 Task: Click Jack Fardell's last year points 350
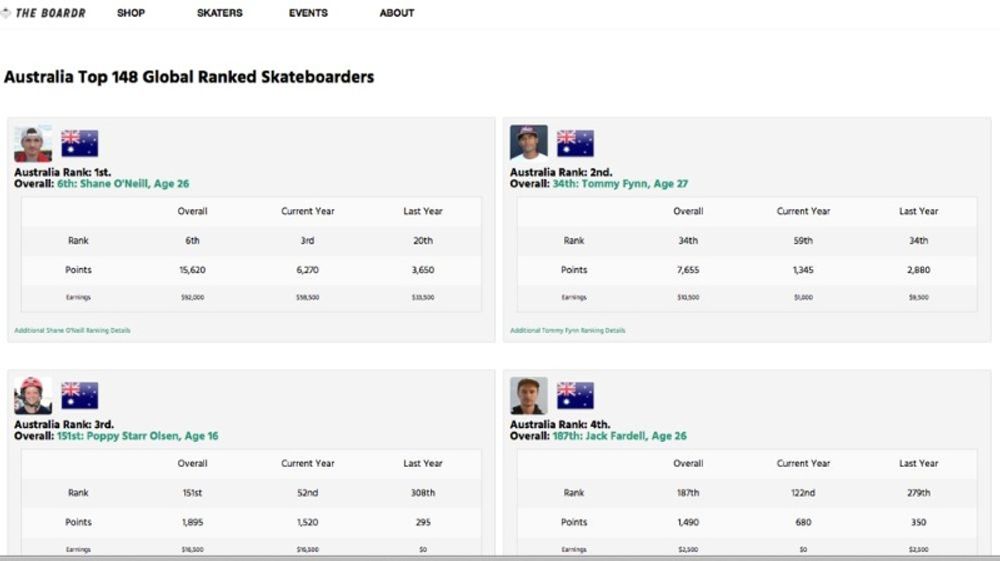(x=918, y=522)
